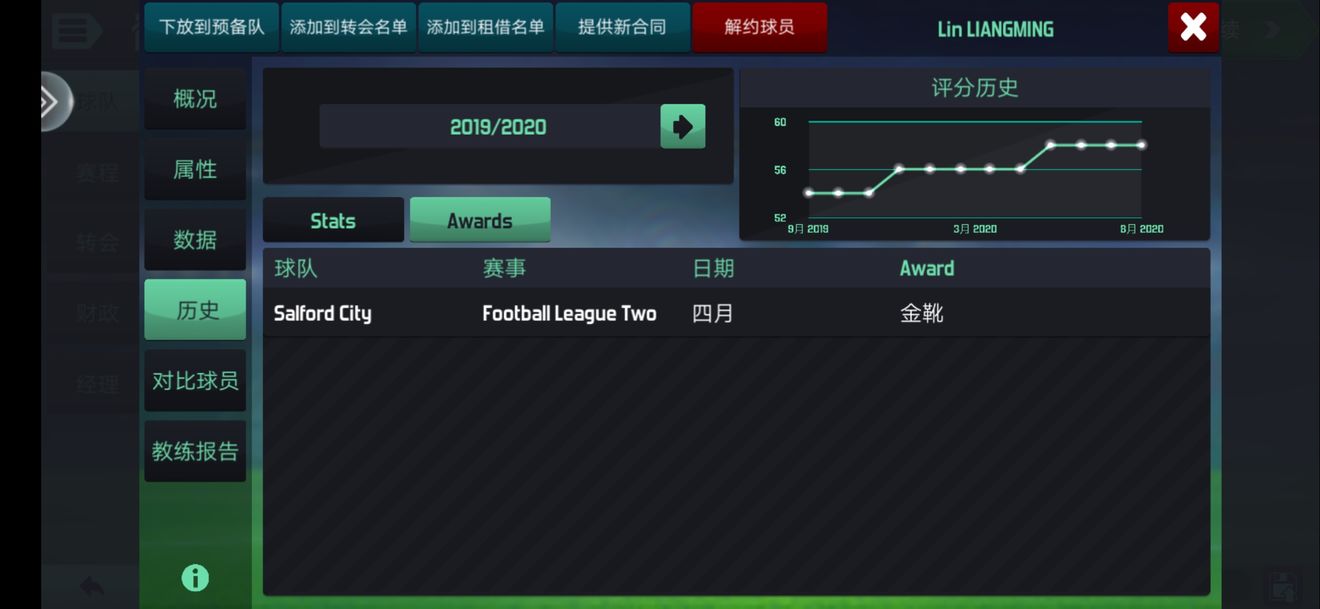Viewport: 1320px width, 609px height.
Task: Select the Salford City award row
Action: (x=736, y=313)
